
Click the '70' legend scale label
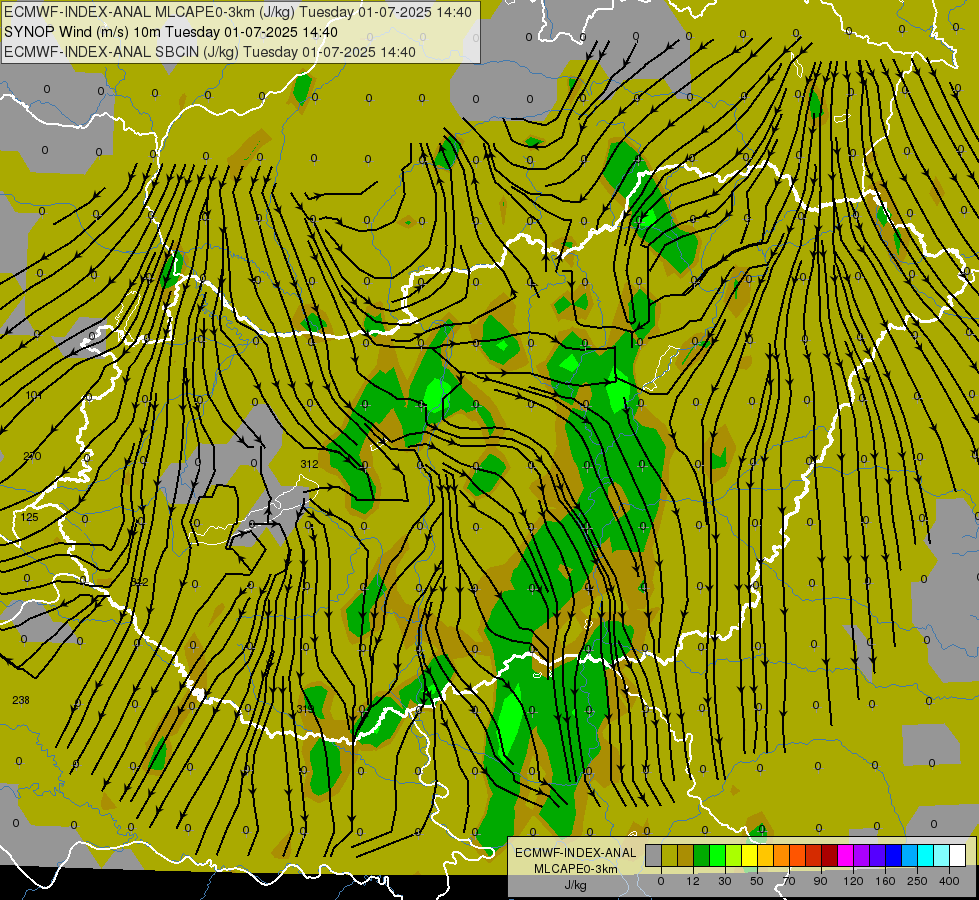tap(789, 881)
